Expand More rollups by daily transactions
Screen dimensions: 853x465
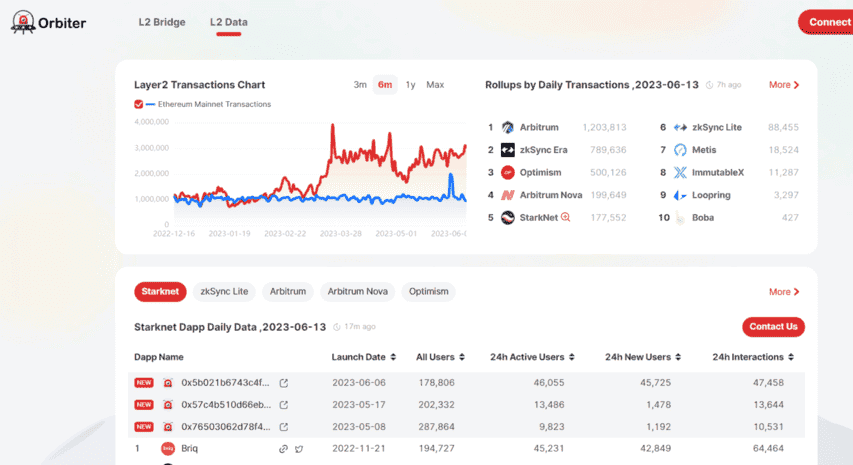point(784,85)
